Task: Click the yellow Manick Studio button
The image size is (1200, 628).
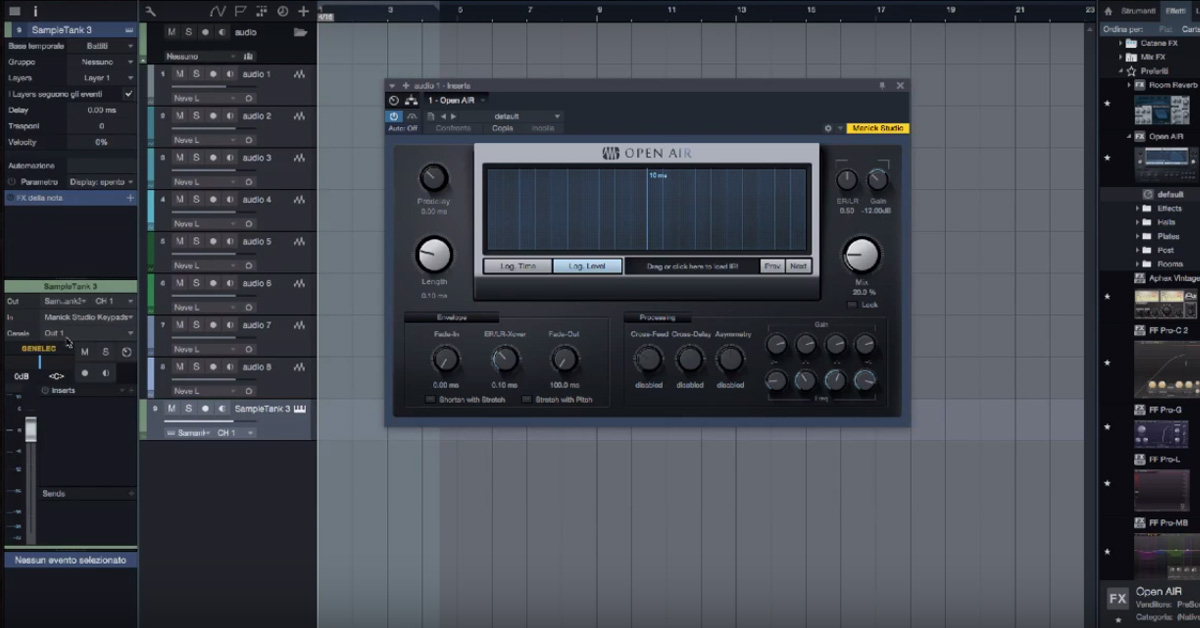Action: [x=876, y=127]
